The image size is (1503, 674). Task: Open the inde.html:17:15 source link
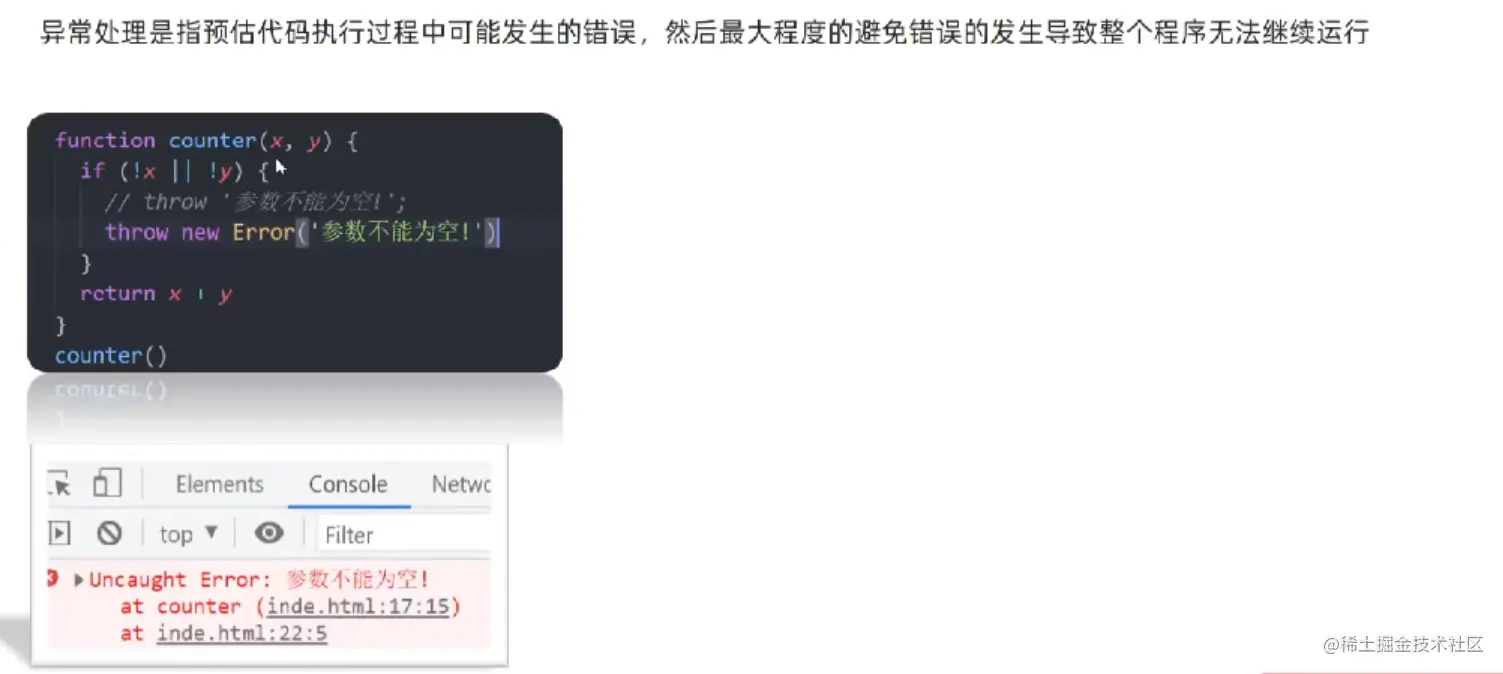coord(359,607)
